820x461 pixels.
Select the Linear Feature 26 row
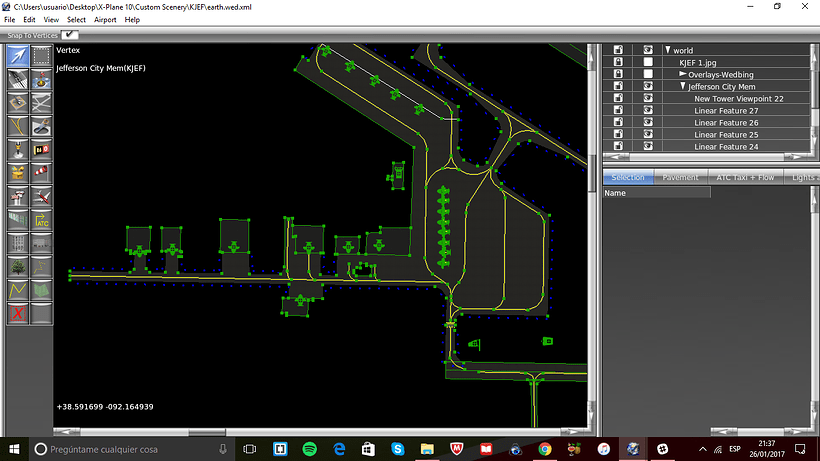[726, 122]
